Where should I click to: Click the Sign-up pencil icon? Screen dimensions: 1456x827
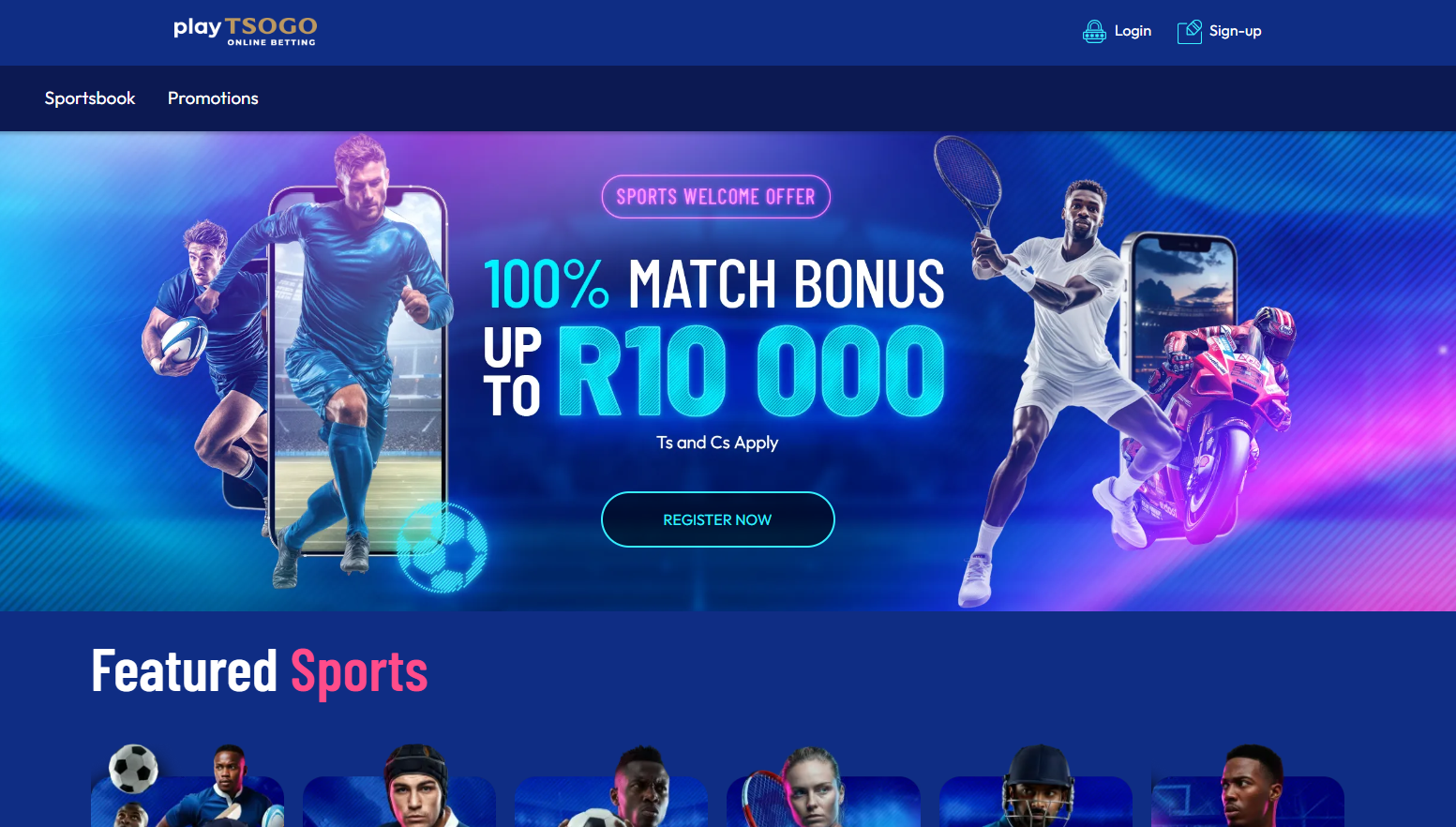click(1190, 32)
